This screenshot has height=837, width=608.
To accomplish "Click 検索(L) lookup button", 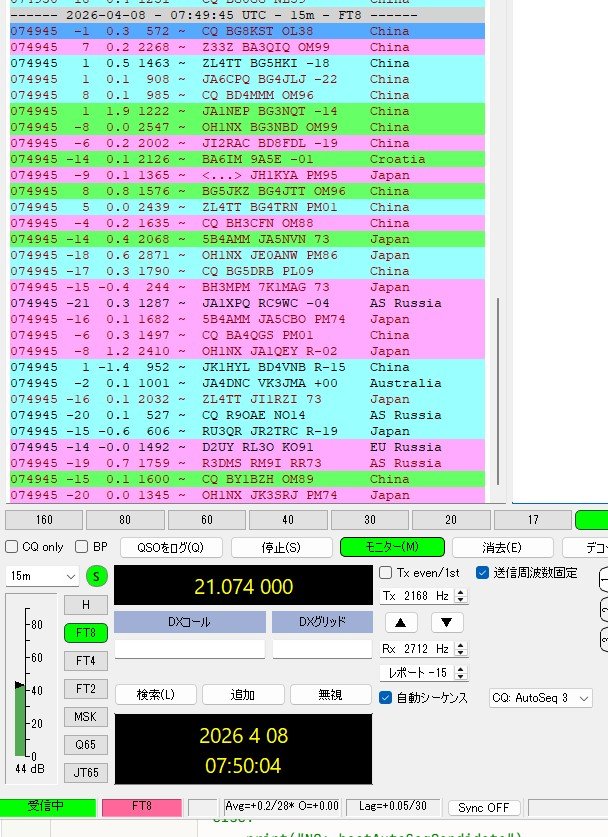I will [156, 694].
